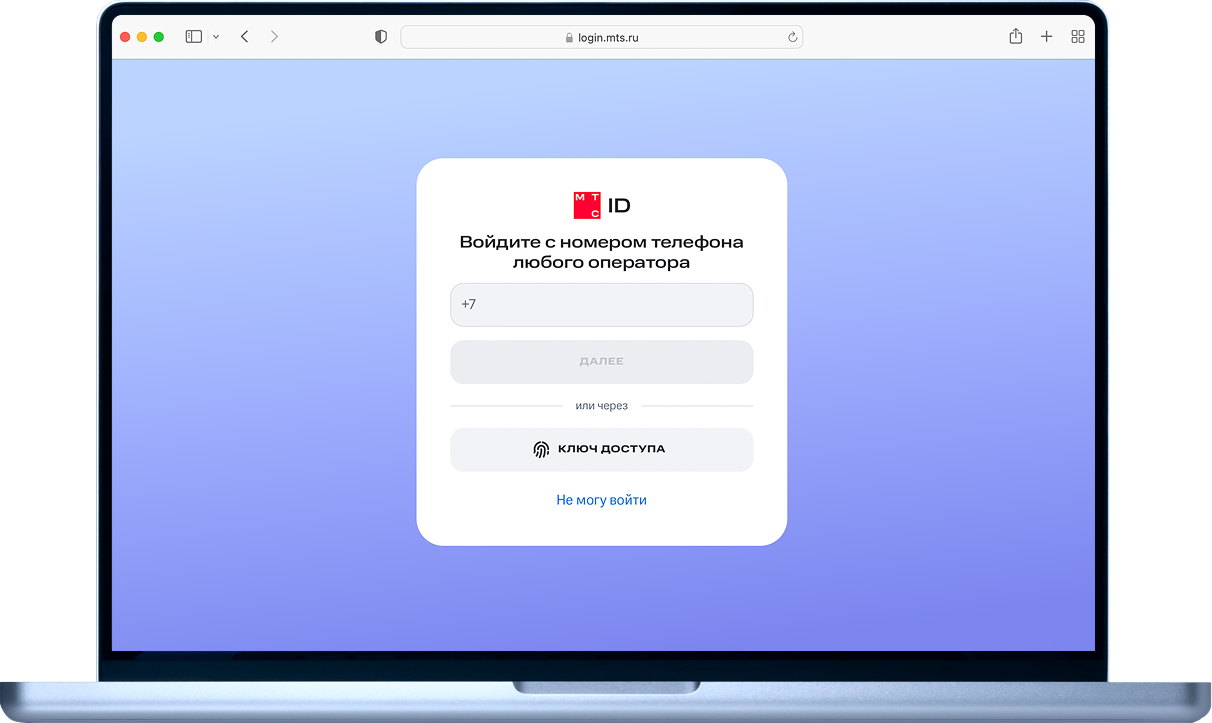This screenshot has height=723, width=1212.
Task: Go forward with the right arrow
Action: (274, 37)
